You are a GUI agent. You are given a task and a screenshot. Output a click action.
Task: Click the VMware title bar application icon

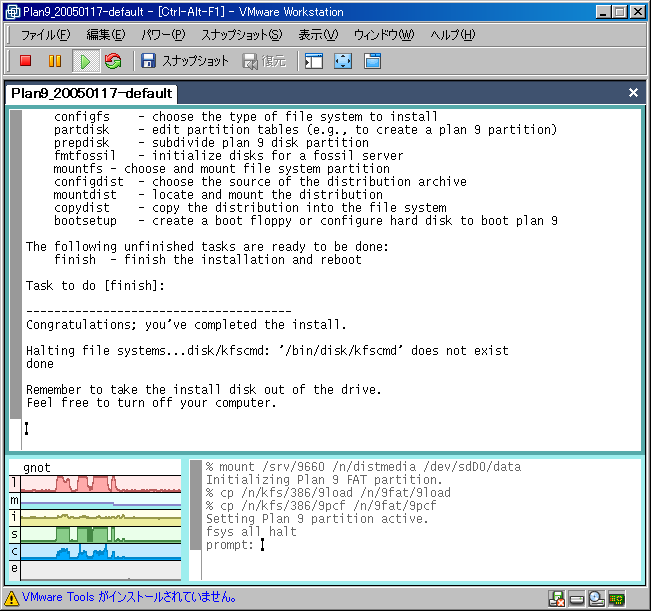(12, 12)
